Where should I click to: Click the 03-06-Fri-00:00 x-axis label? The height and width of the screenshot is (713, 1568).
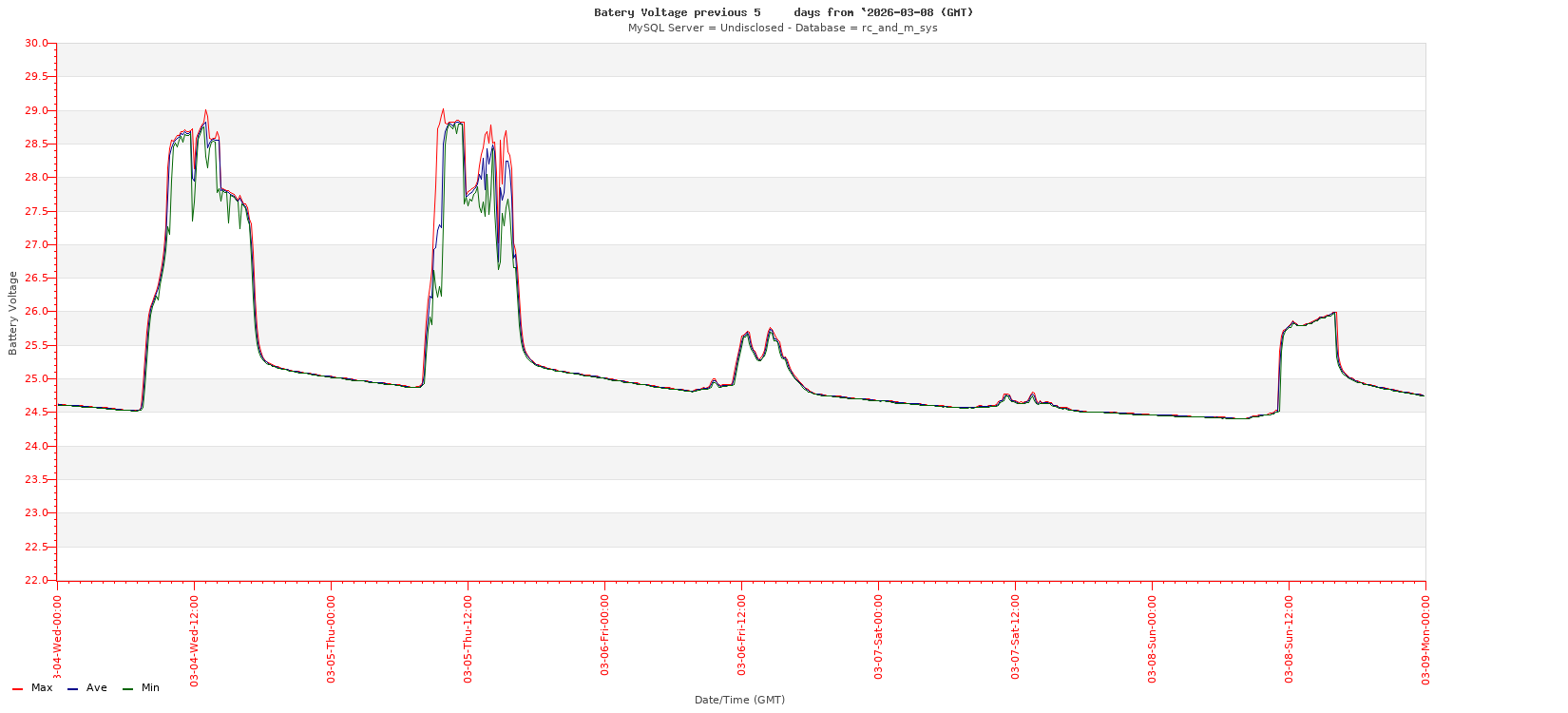point(605,635)
